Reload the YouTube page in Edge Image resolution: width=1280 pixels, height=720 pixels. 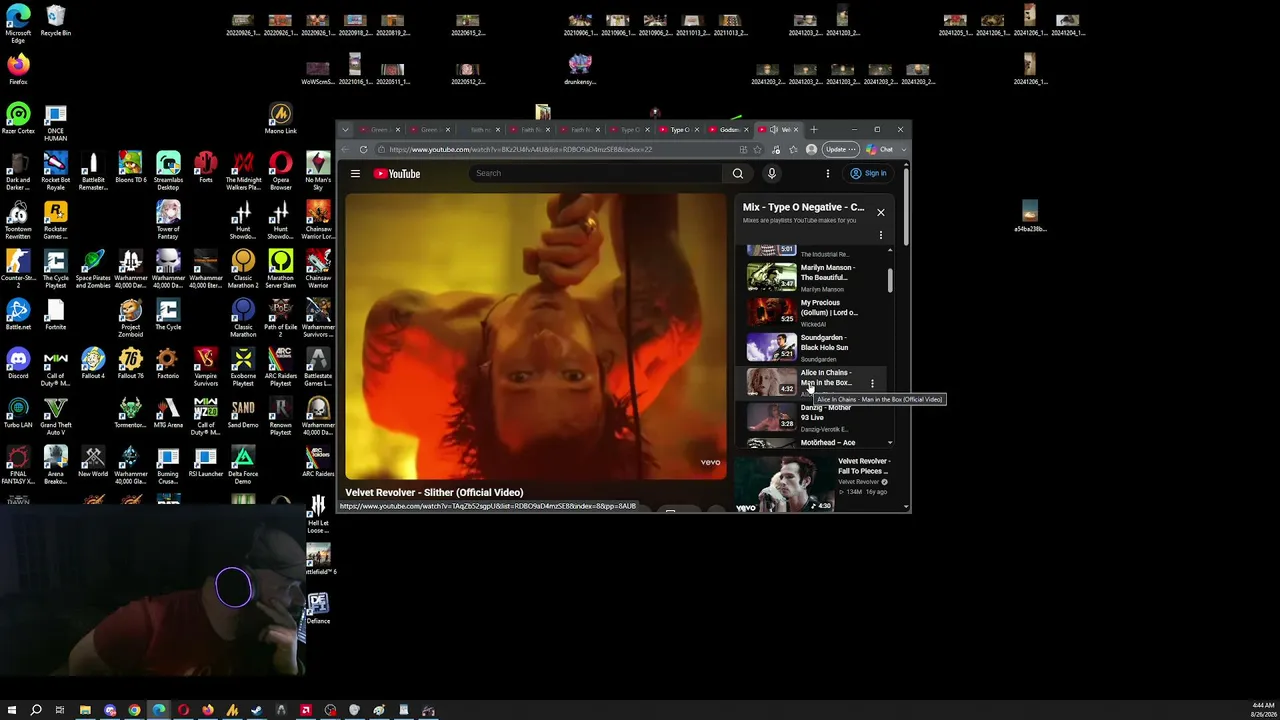point(363,150)
